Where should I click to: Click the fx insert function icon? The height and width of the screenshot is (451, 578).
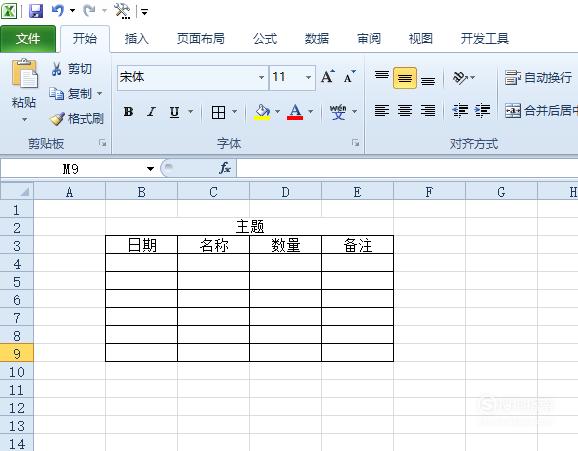(x=224, y=168)
